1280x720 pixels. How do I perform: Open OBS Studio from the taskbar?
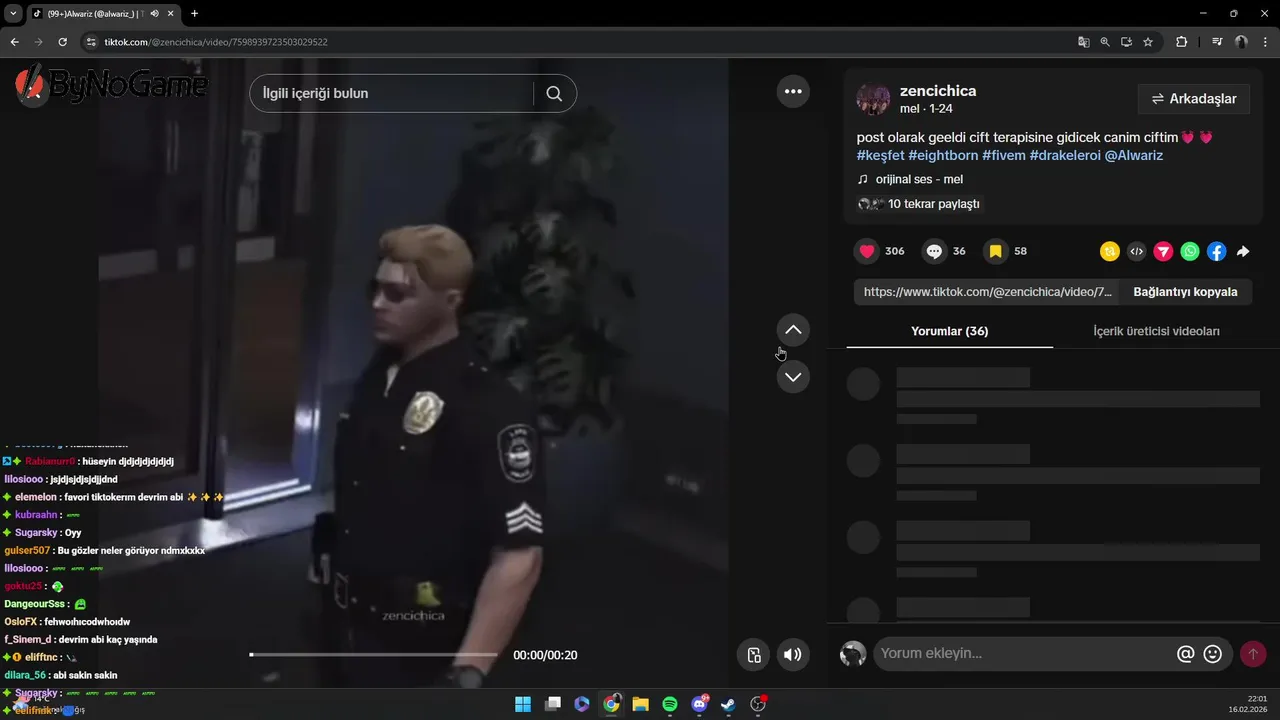click(x=758, y=704)
